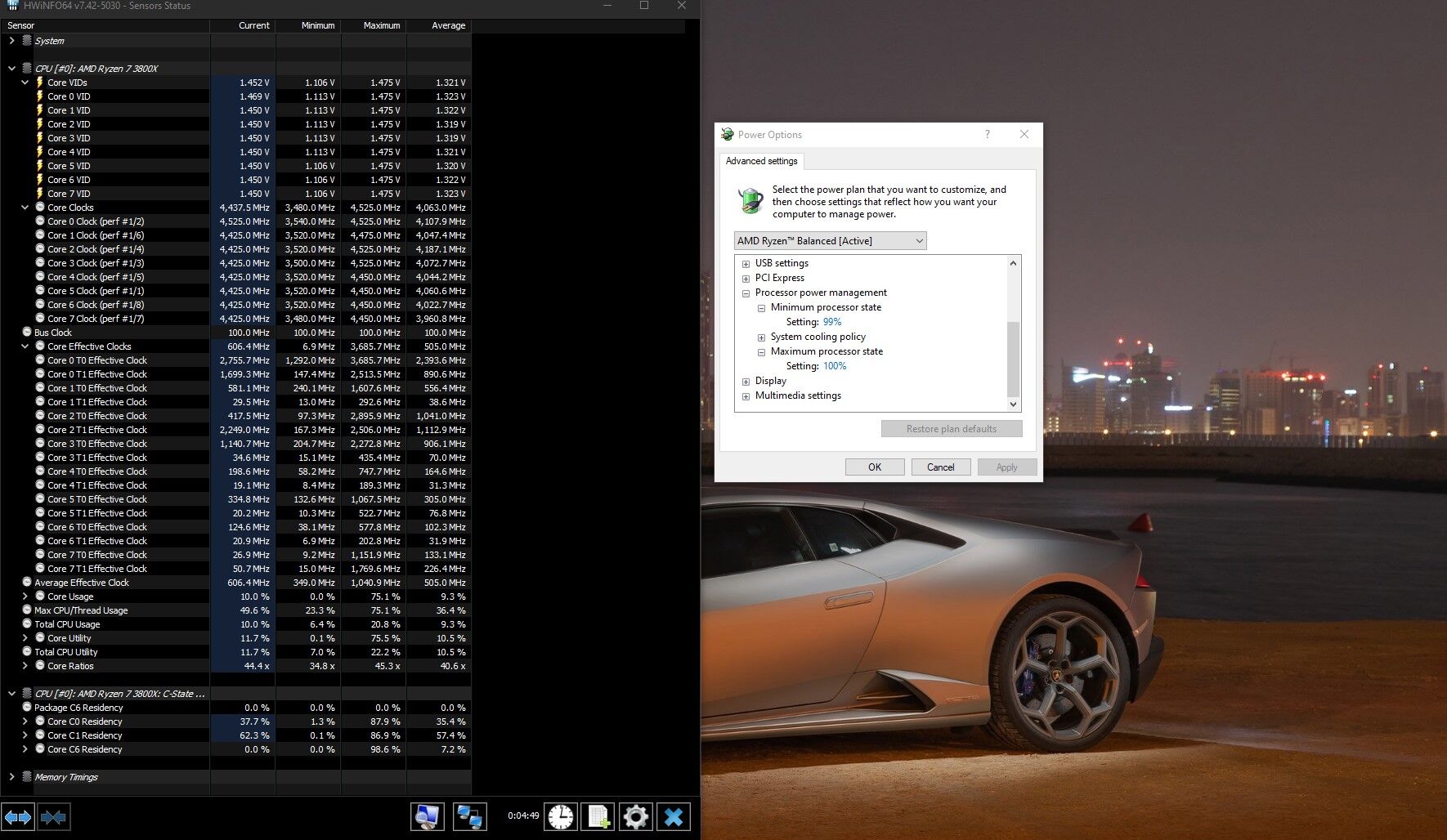Click the Core 0 VID lightning icon
This screenshot has height=840, width=1447.
point(39,96)
